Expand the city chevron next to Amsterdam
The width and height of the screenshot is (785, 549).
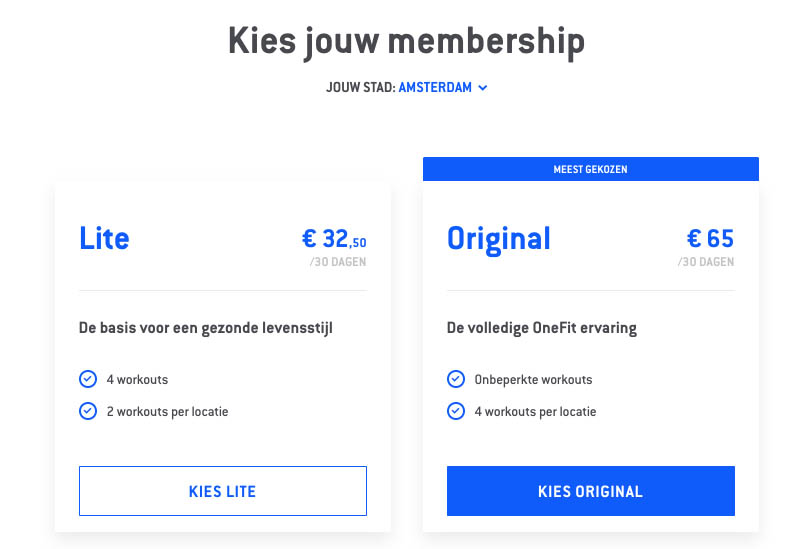click(483, 88)
